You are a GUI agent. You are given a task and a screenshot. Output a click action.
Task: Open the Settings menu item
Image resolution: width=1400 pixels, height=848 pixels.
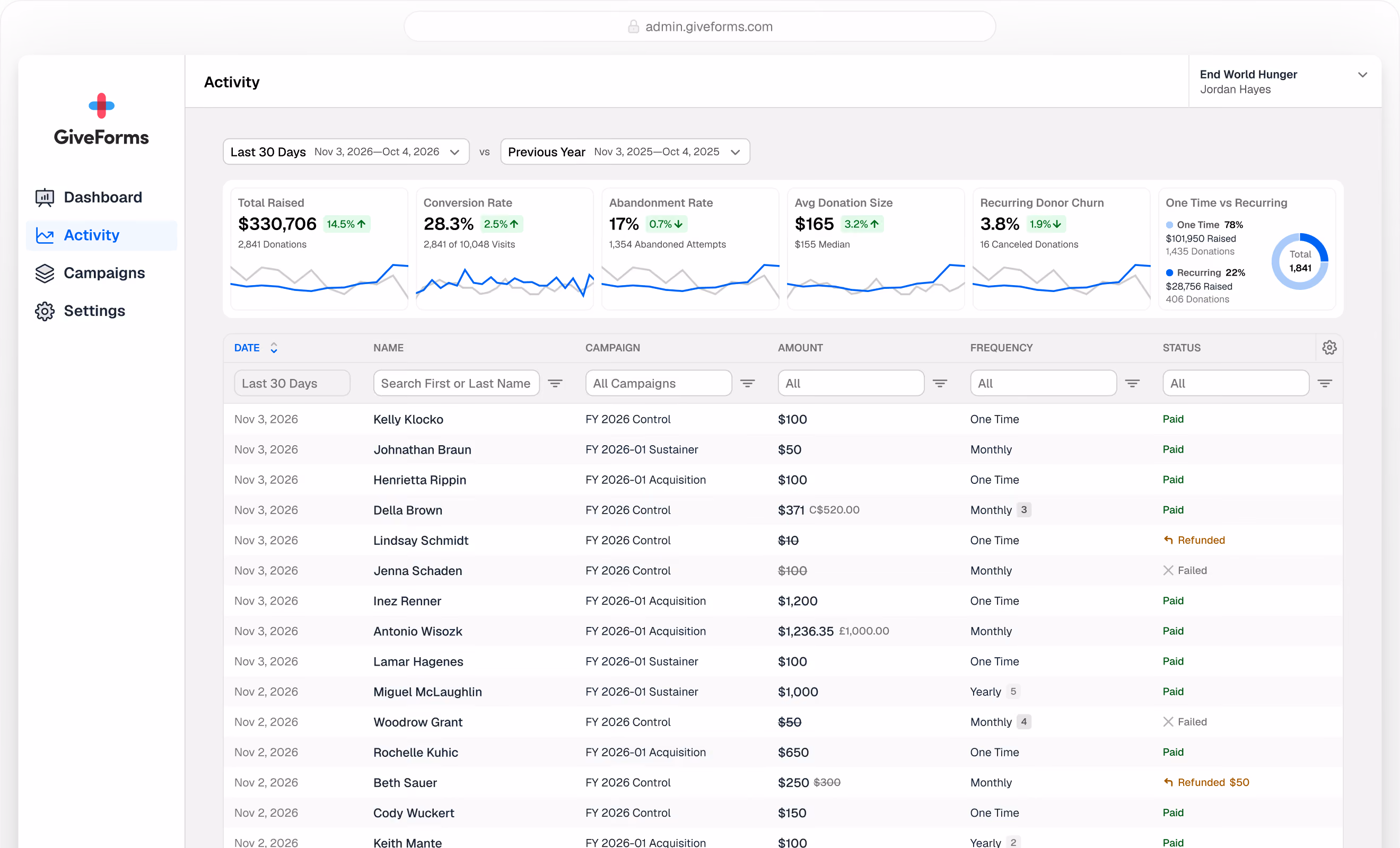tap(102, 311)
